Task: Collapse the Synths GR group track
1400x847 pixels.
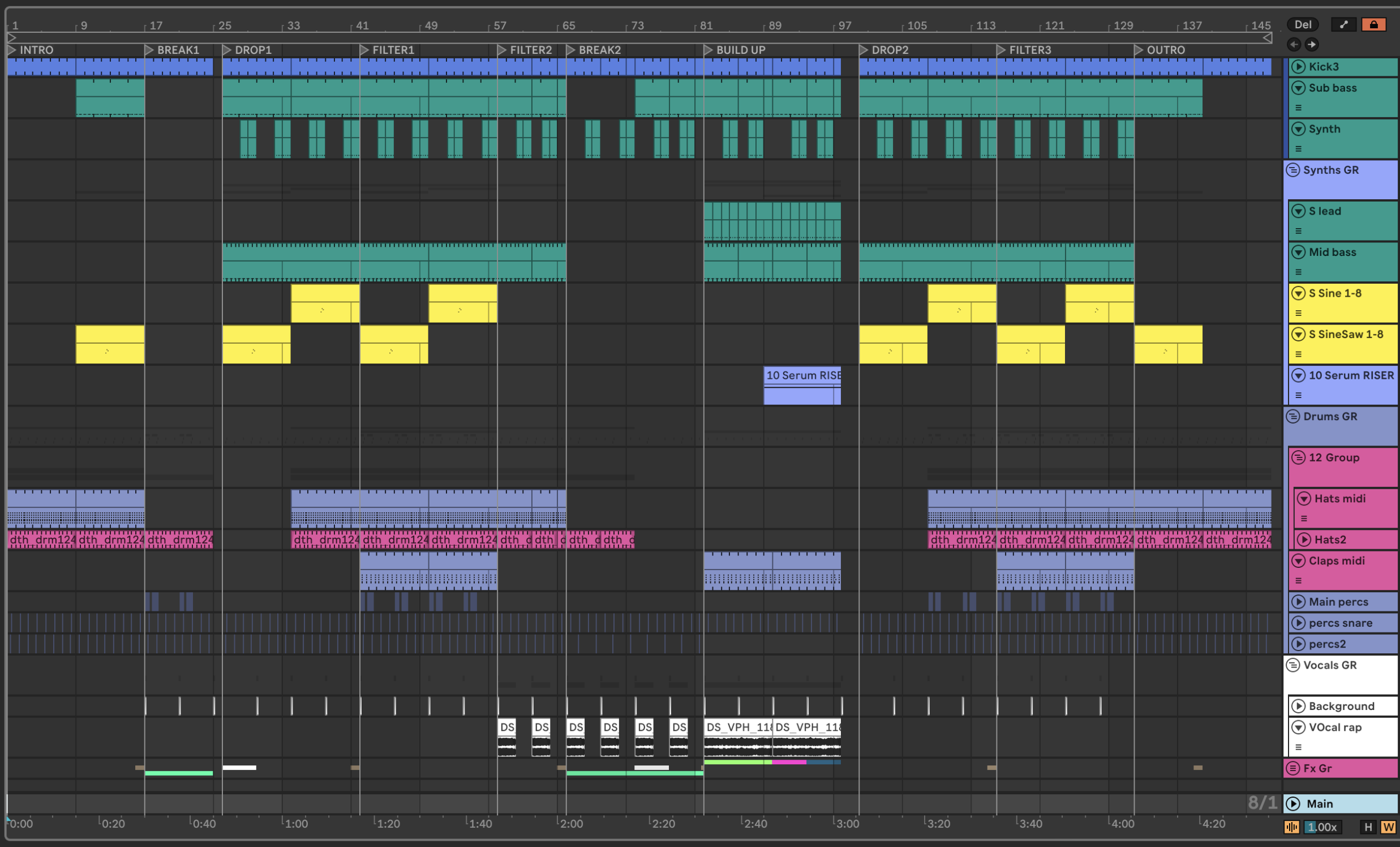Action: (x=1292, y=170)
